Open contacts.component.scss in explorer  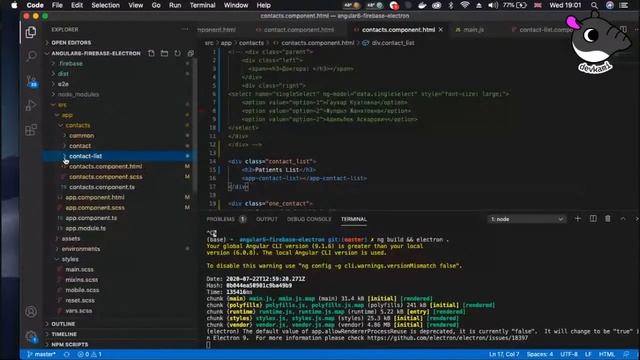[x=105, y=177]
